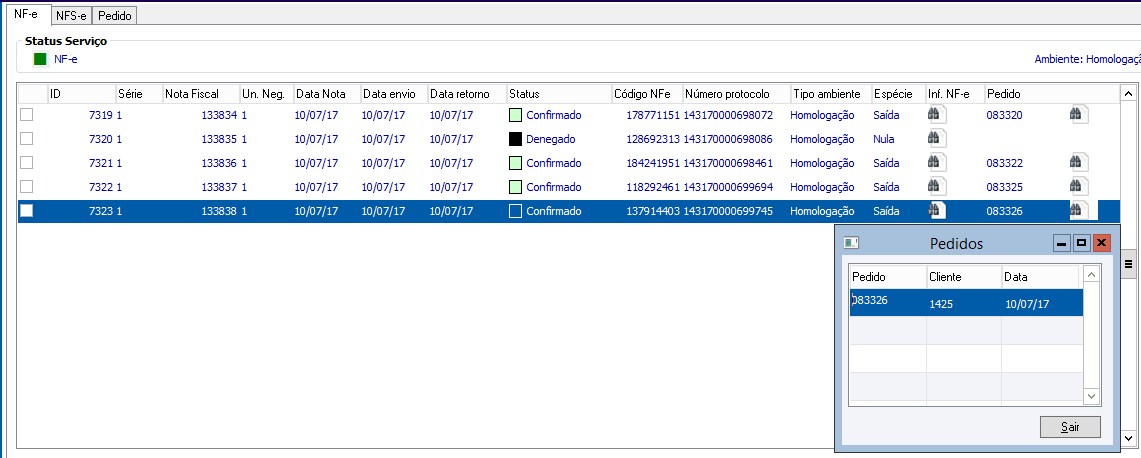Click the Un. Neg. column header
1141x458 pixels.
click(x=266, y=94)
